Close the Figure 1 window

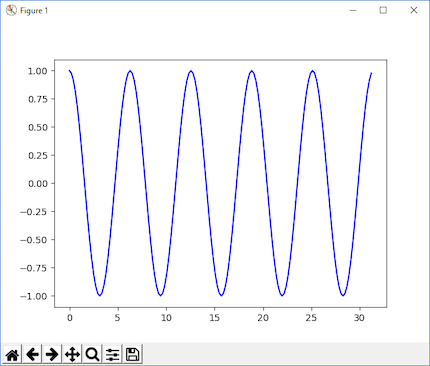(x=414, y=10)
